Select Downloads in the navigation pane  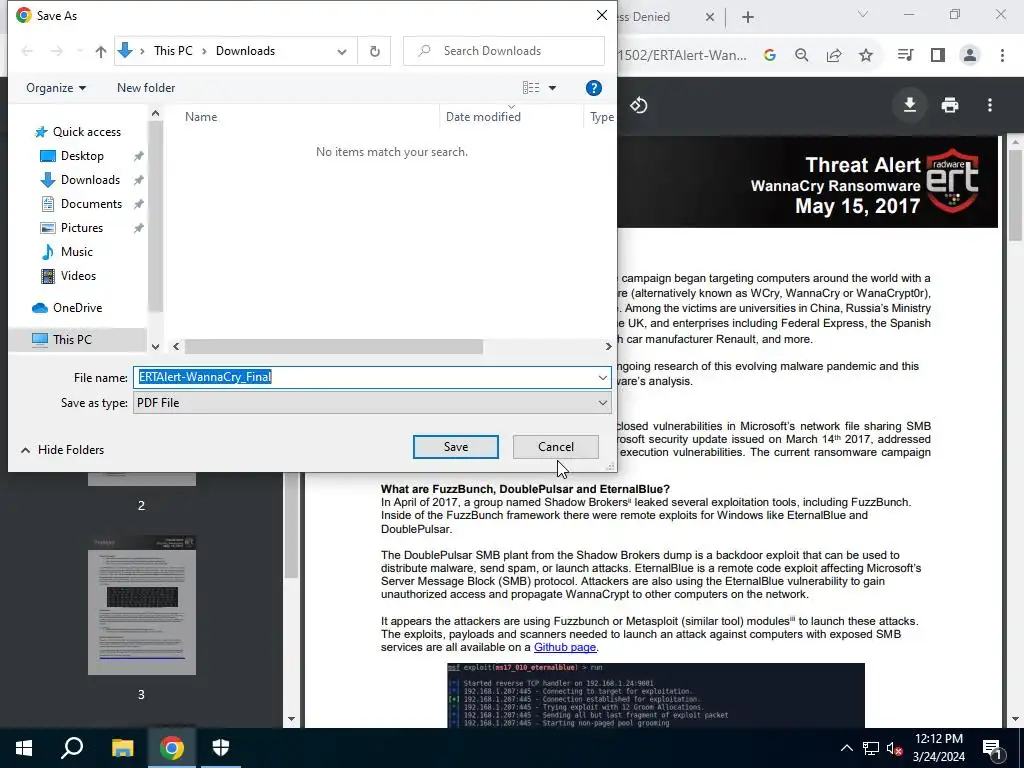tap(90, 180)
